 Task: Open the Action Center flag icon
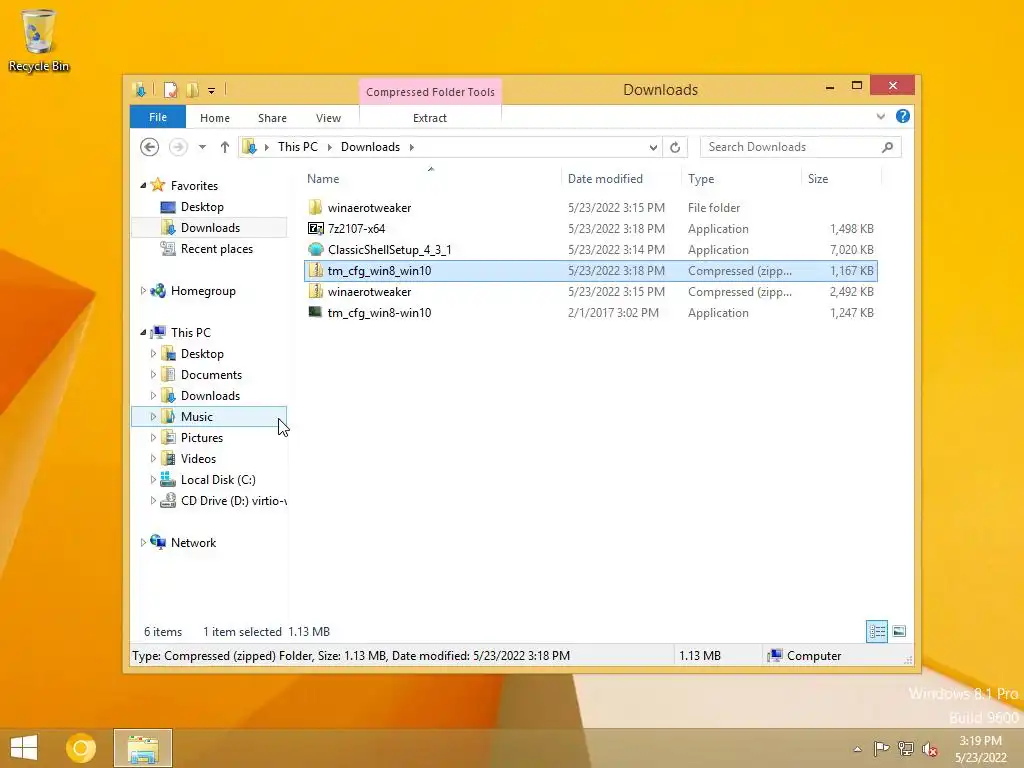[881, 748]
